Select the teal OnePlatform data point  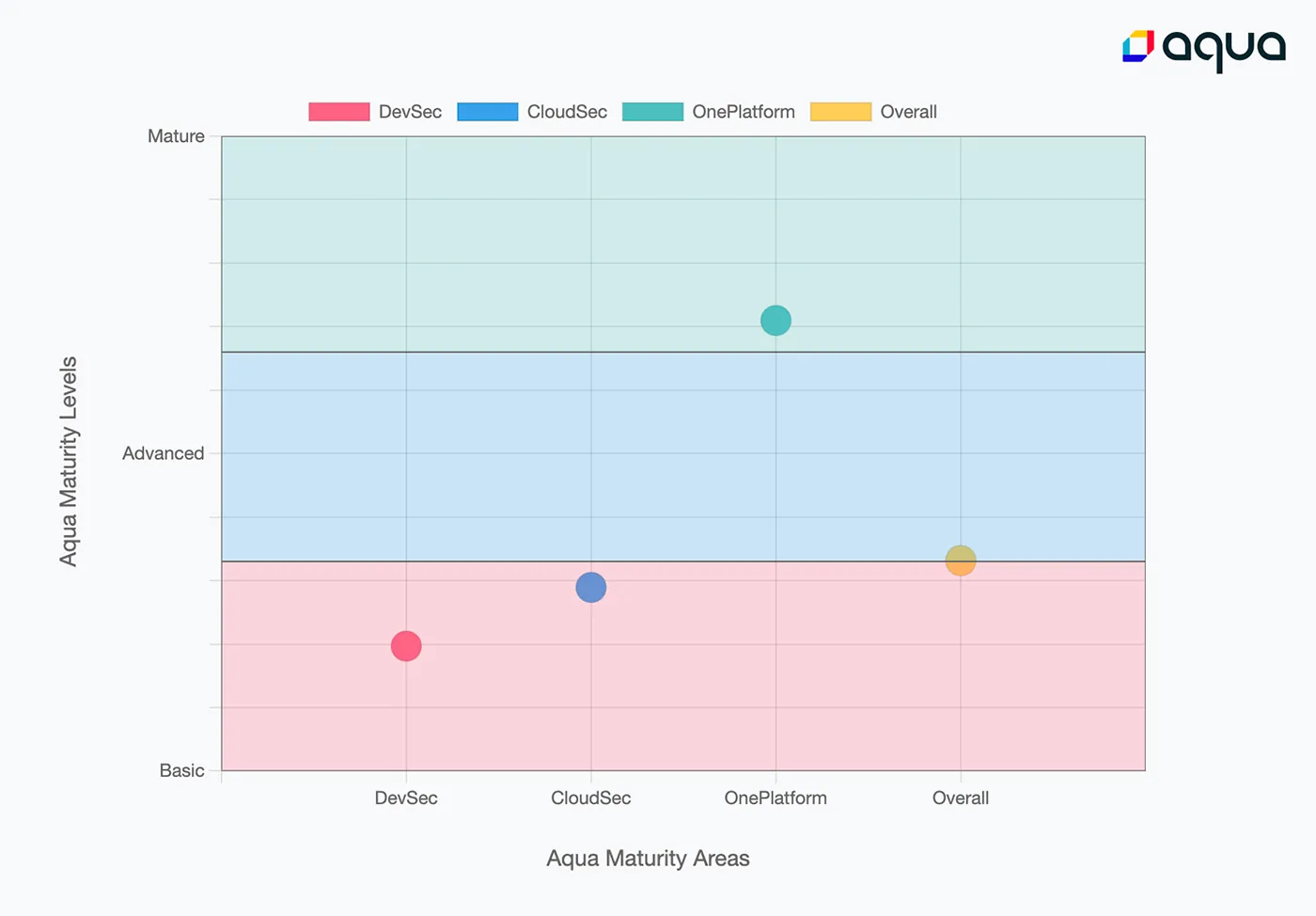[x=775, y=321]
